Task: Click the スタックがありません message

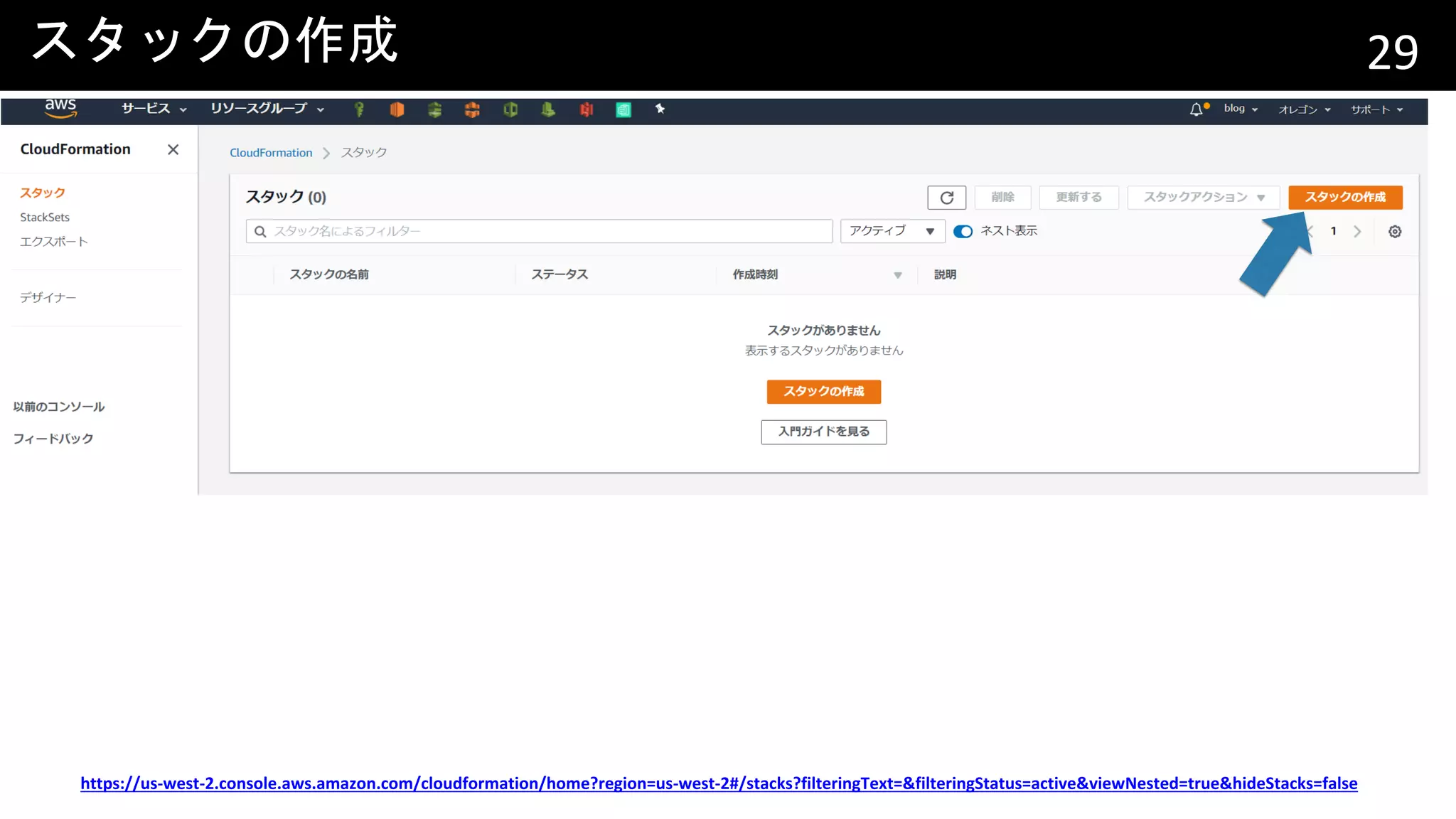Action: point(823,331)
